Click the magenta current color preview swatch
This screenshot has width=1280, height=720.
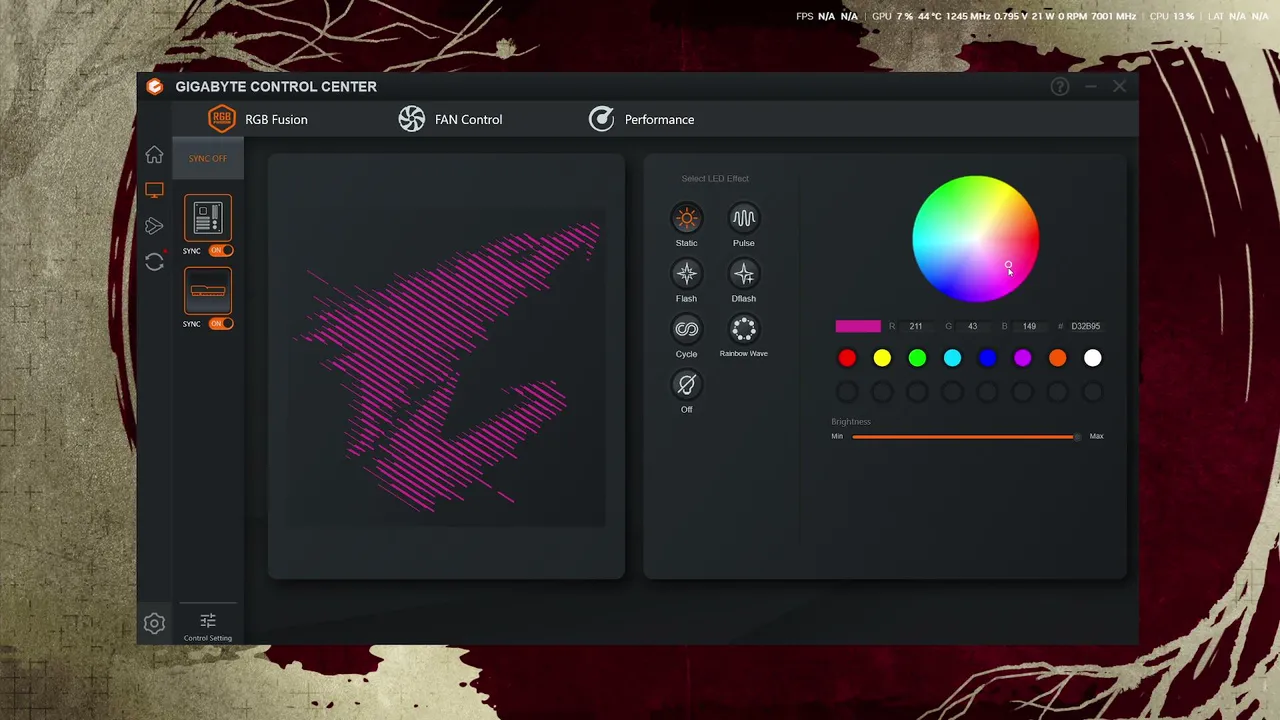tap(858, 326)
